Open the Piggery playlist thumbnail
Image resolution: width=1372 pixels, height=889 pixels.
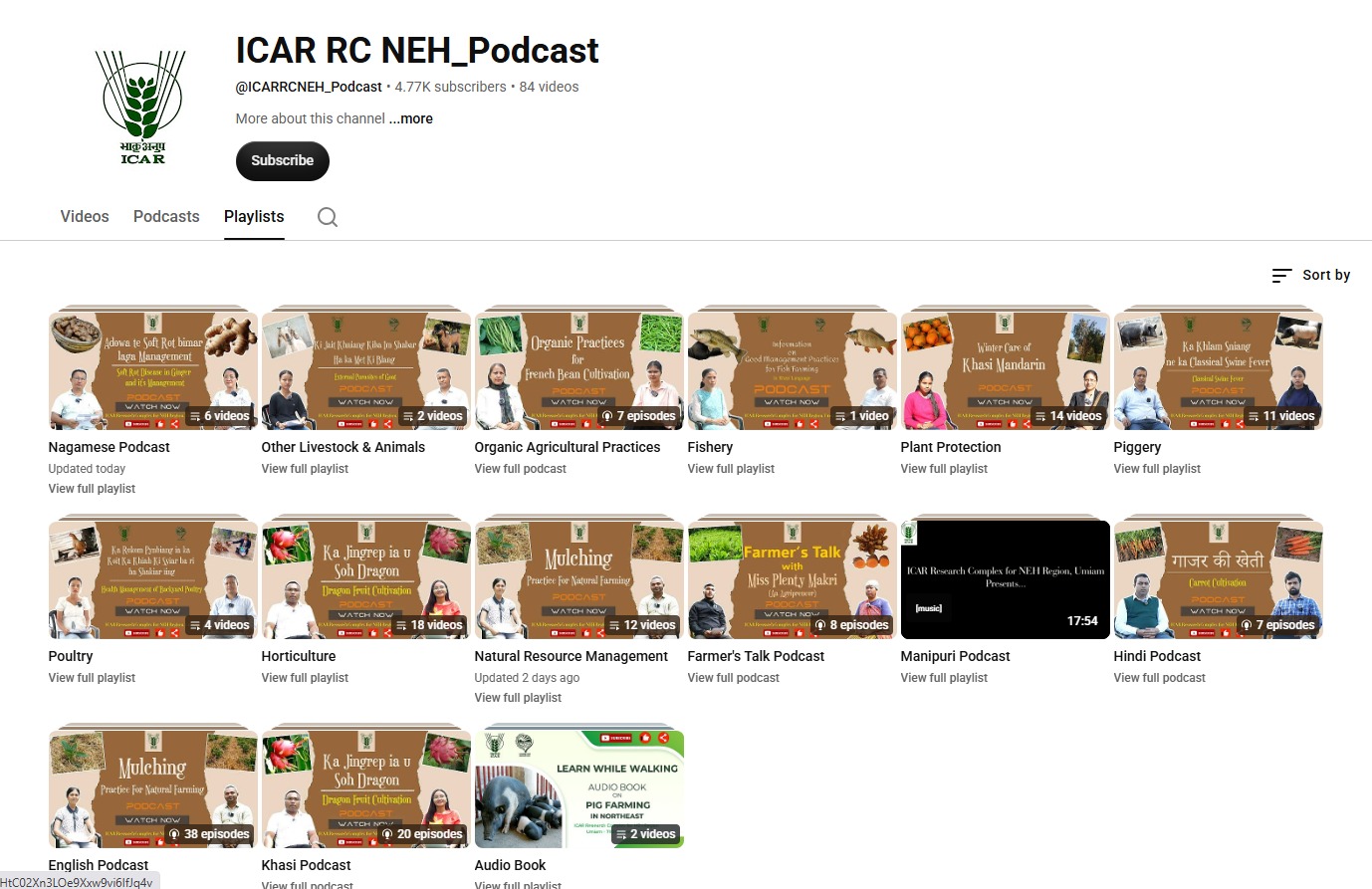tap(1219, 371)
